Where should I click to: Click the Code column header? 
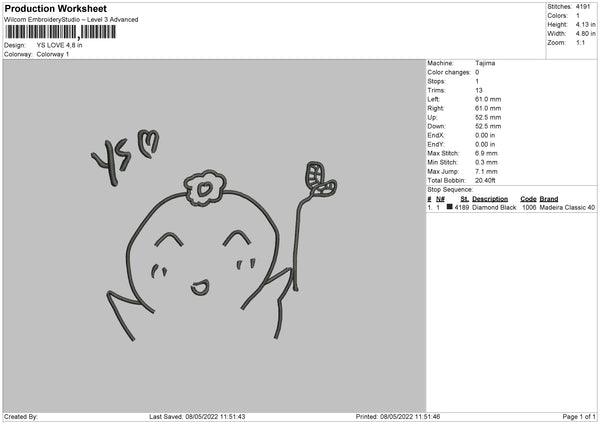point(528,199)
